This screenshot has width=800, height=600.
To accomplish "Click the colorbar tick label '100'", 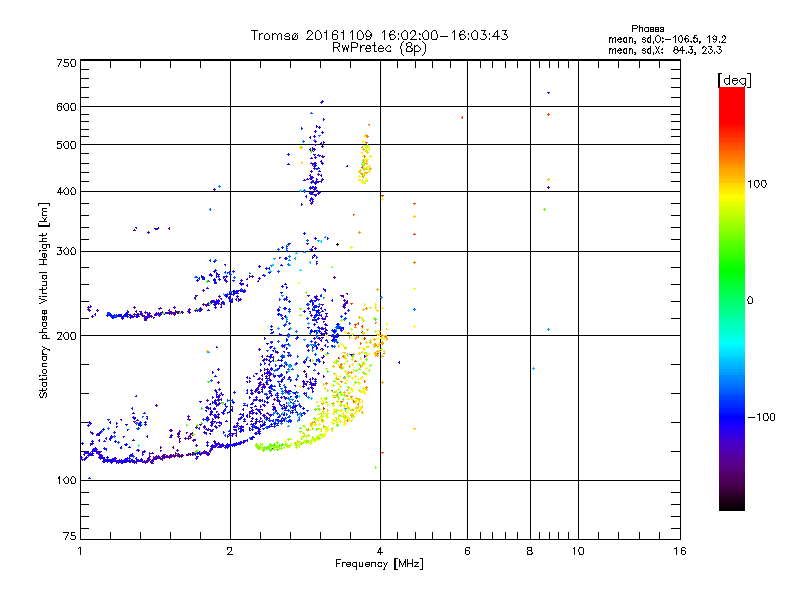I will tap(757, 184).
